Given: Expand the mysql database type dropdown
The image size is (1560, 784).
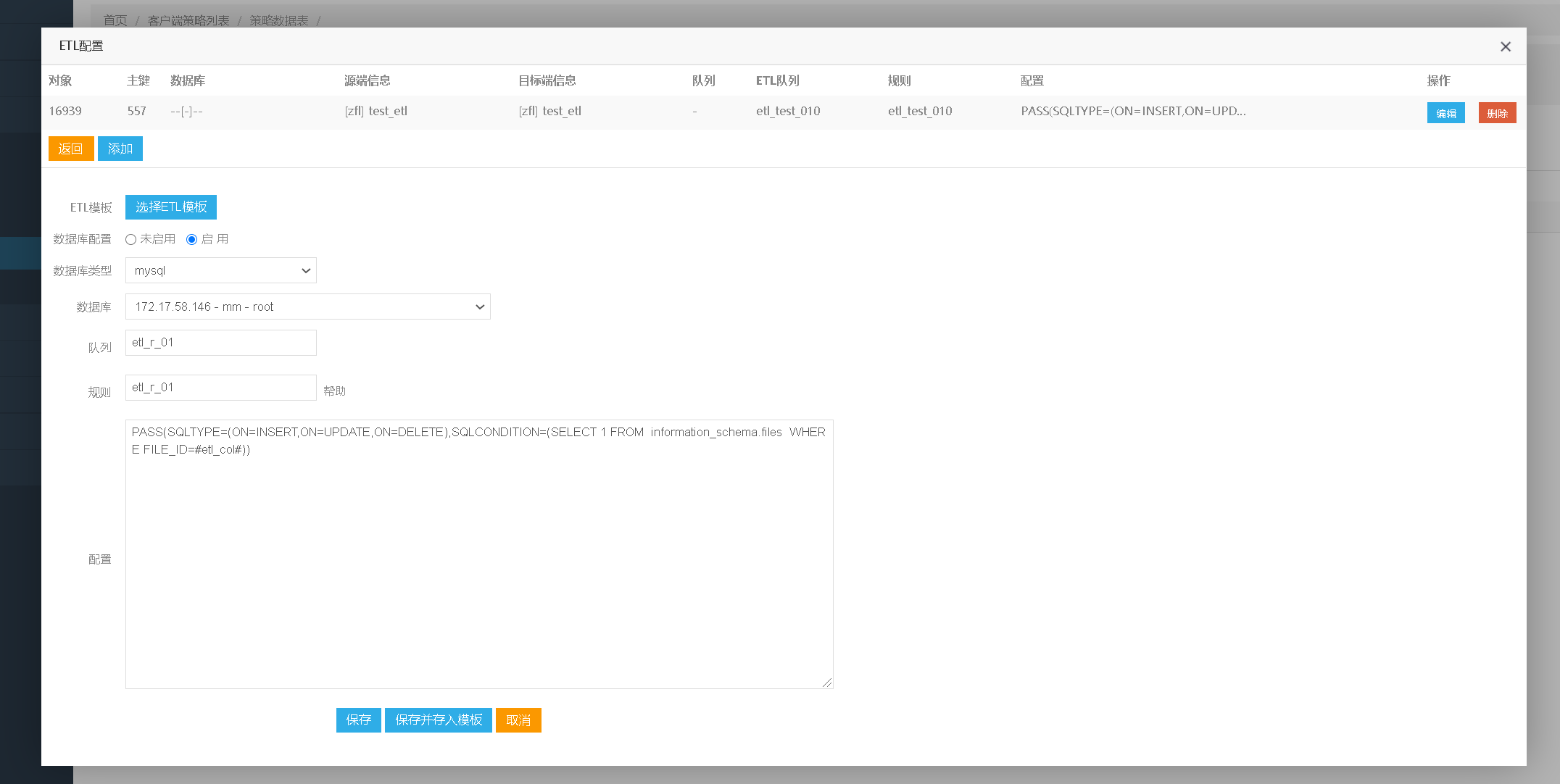Looking at the screenshot, I should [x=221, y=270].
